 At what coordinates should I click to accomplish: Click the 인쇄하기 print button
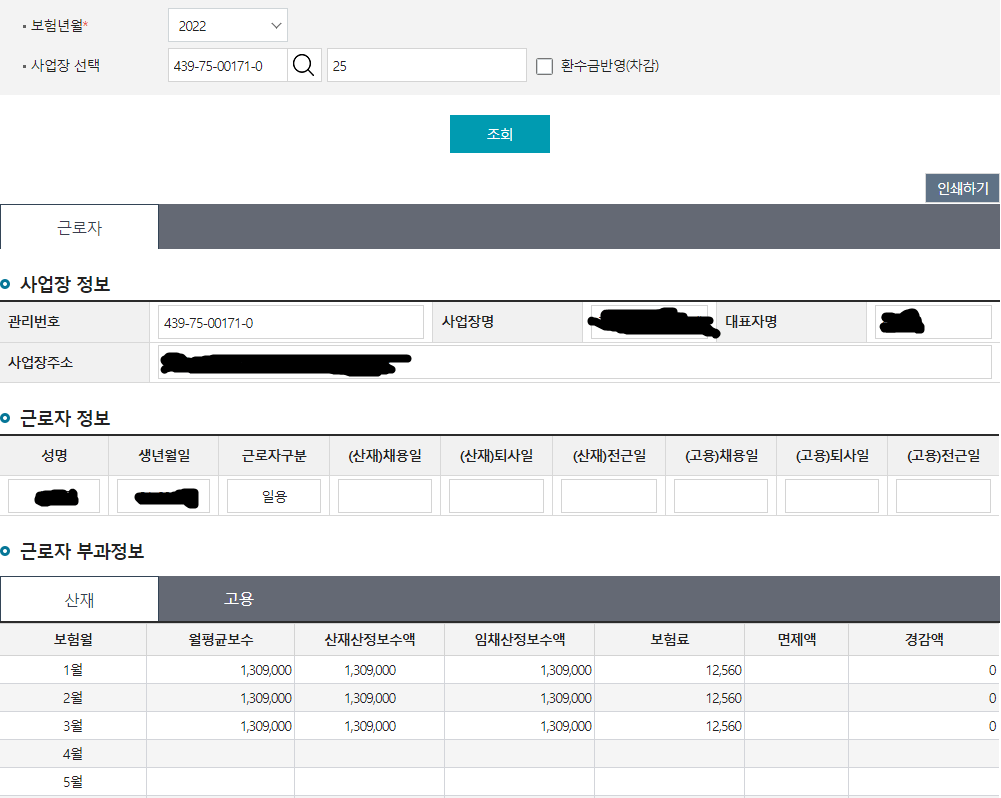point(962,188)
